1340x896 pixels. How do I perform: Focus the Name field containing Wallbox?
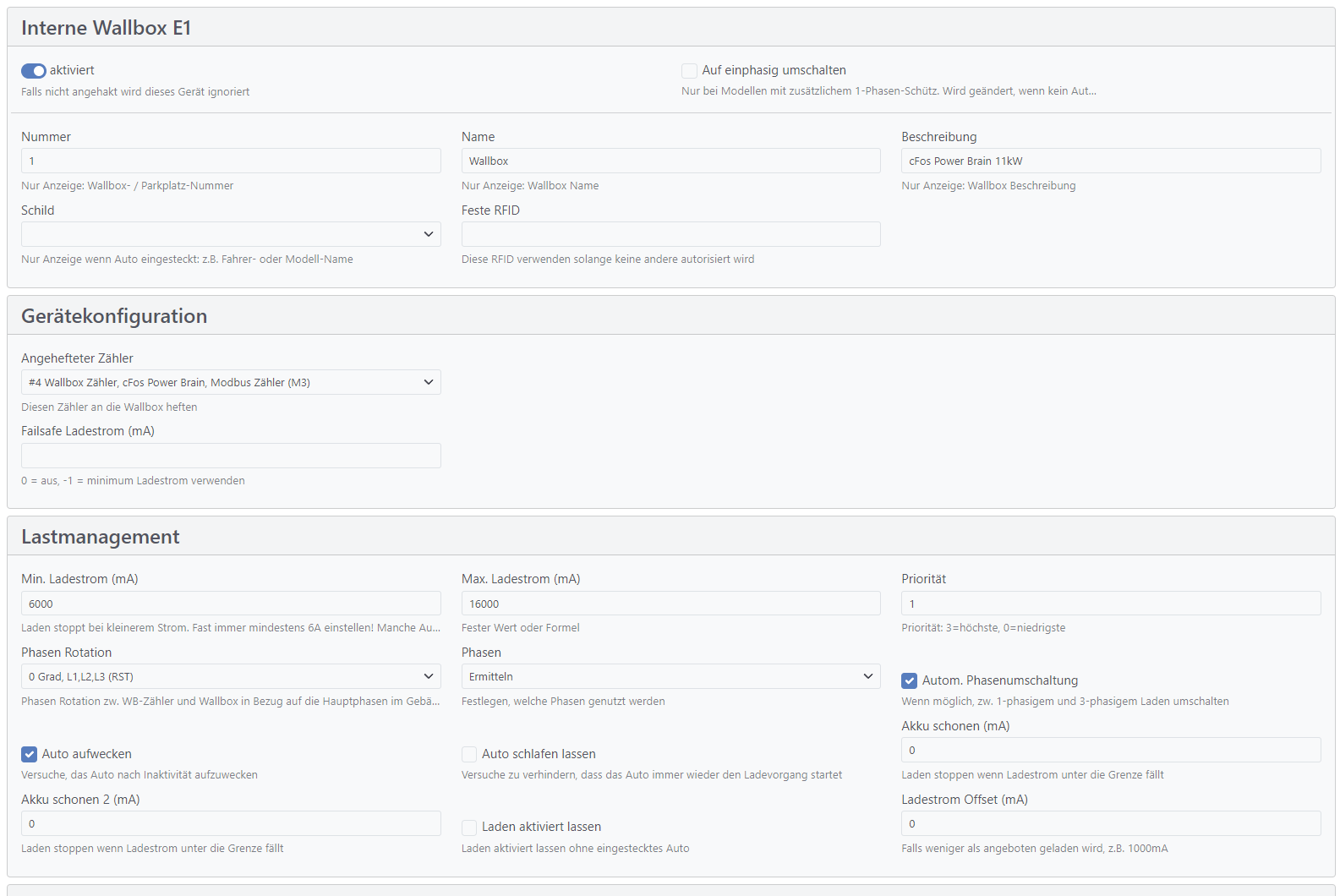(x=670, y=161)
